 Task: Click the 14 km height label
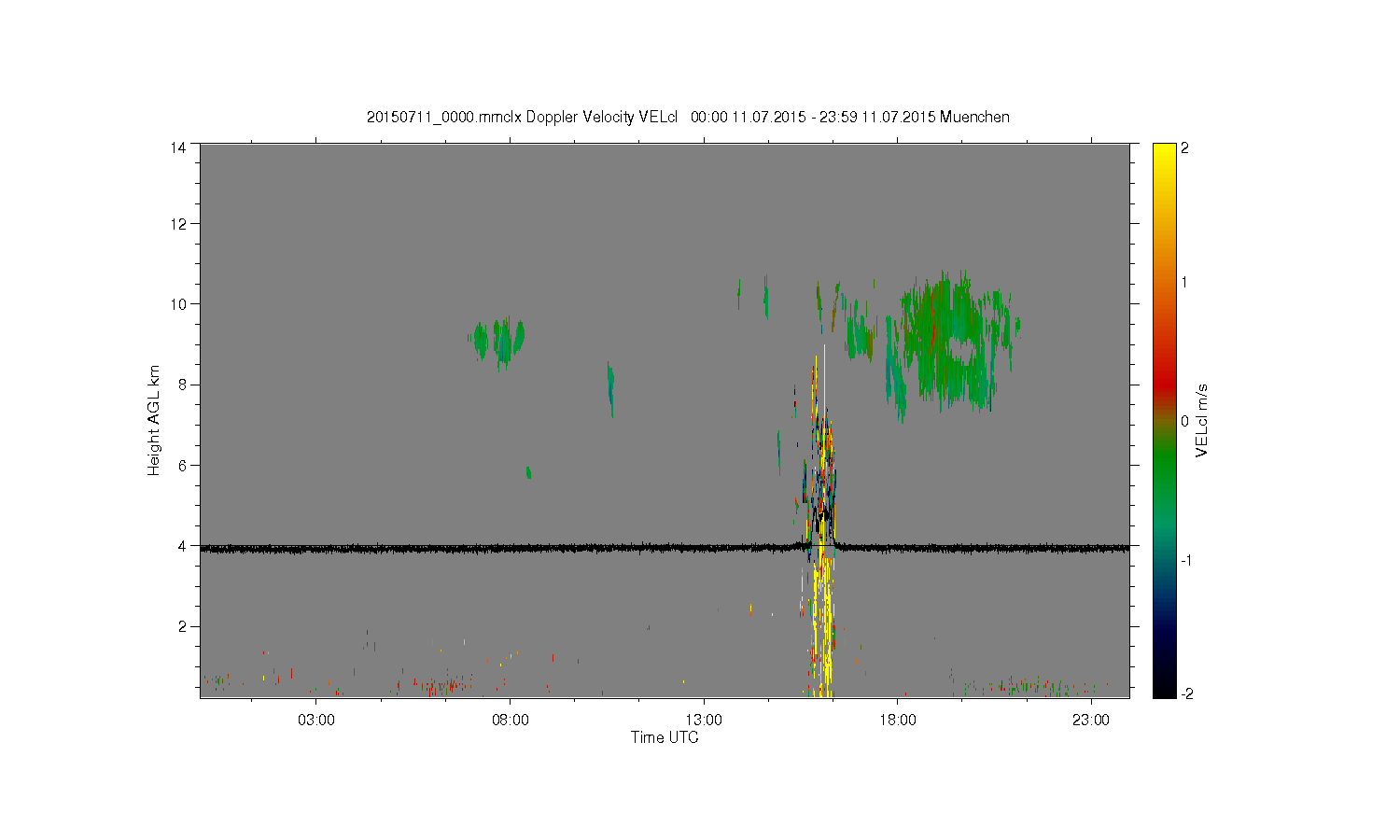coord(178,147)
